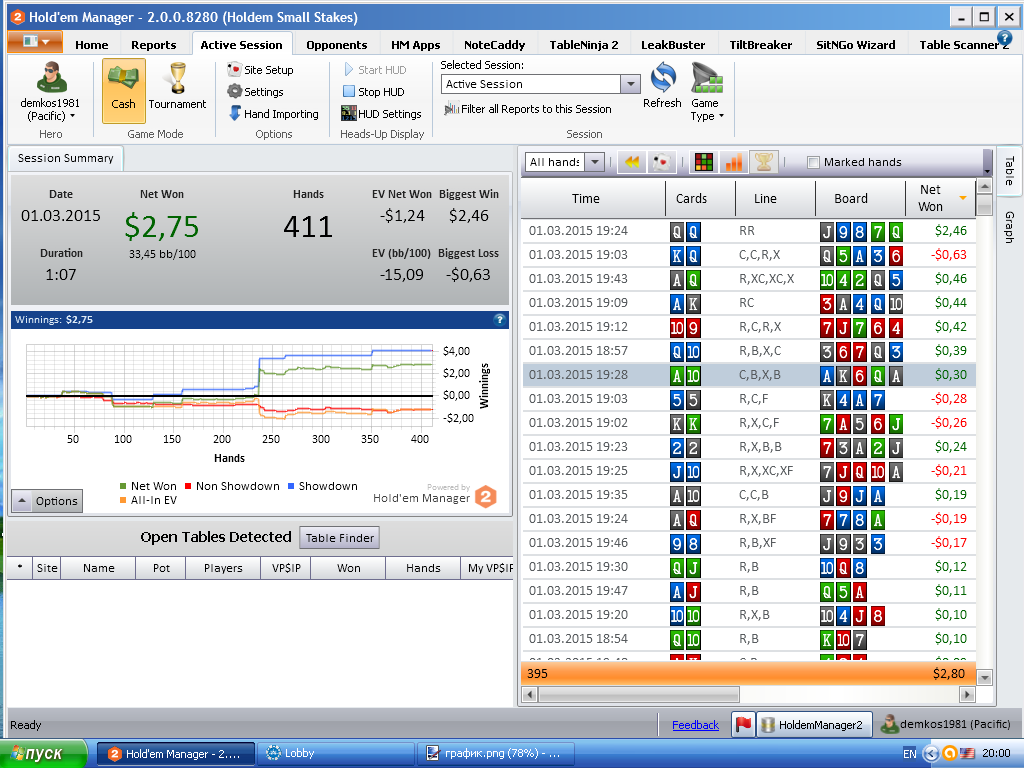Open the hands toolbar overflow arrow
Screen dimensions: 1024x768
tap(987, 162)
